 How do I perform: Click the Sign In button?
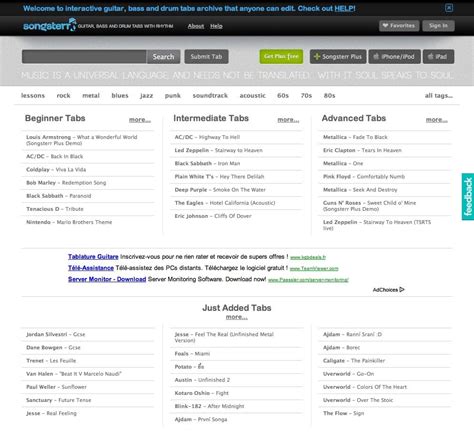point(438,26)
